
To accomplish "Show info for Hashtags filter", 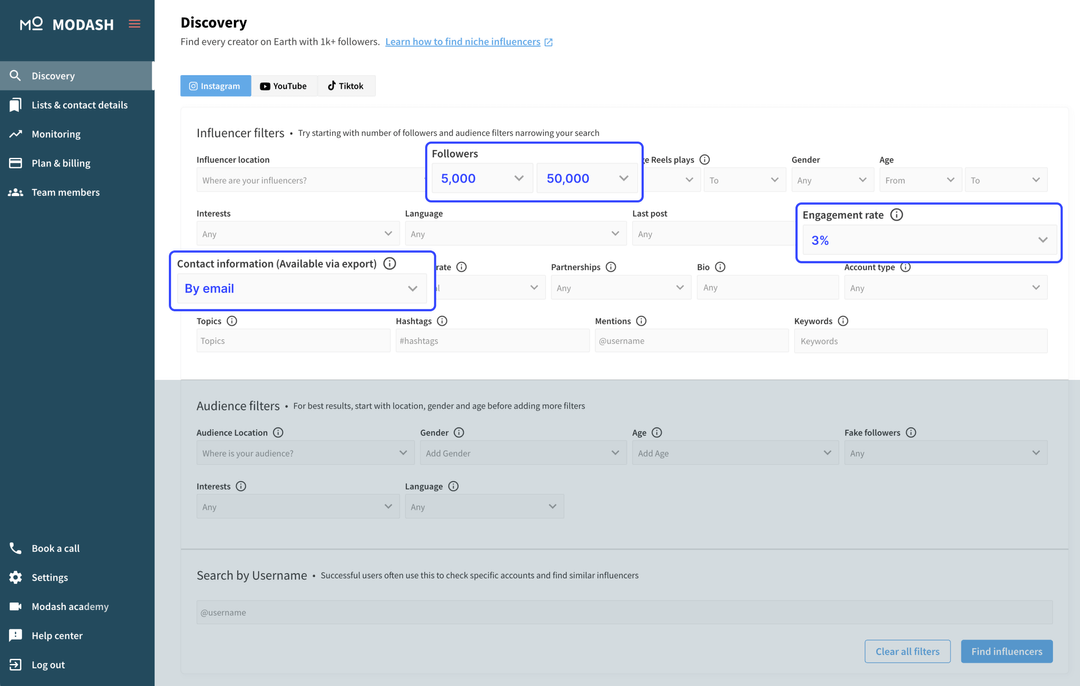I will point(442,321).
